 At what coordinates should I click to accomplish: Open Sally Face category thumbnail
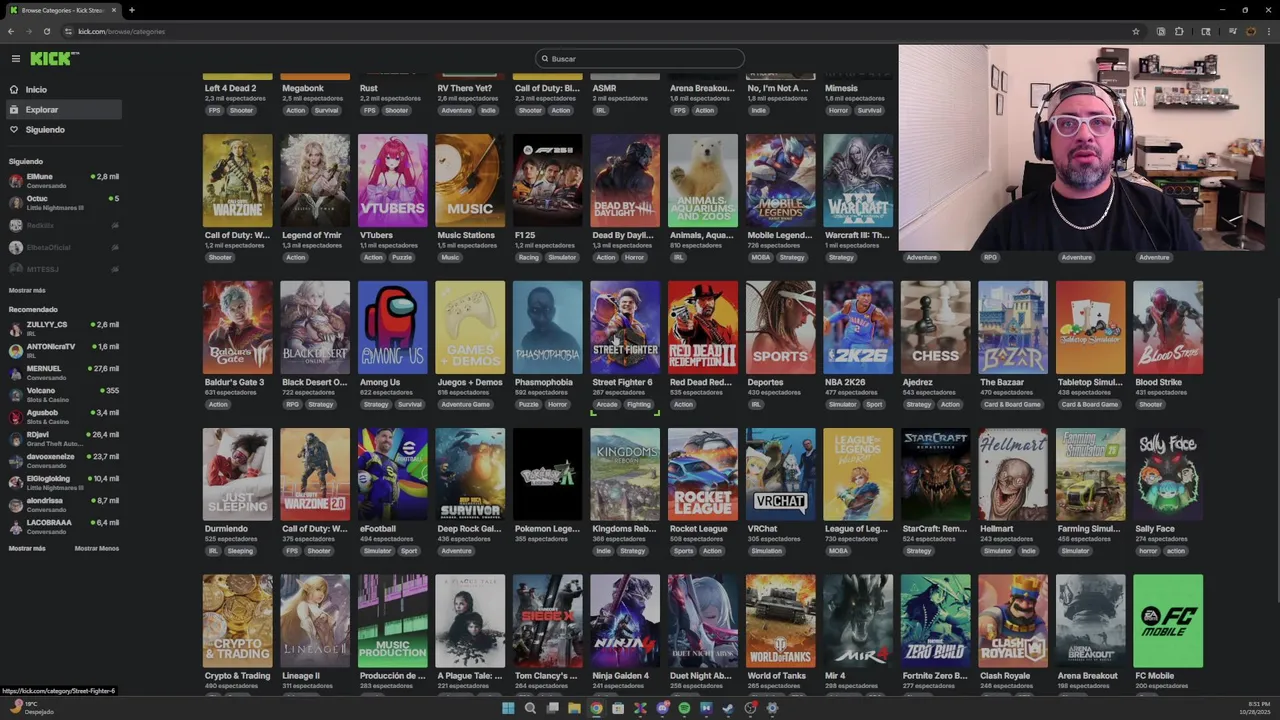point(1168,474)
